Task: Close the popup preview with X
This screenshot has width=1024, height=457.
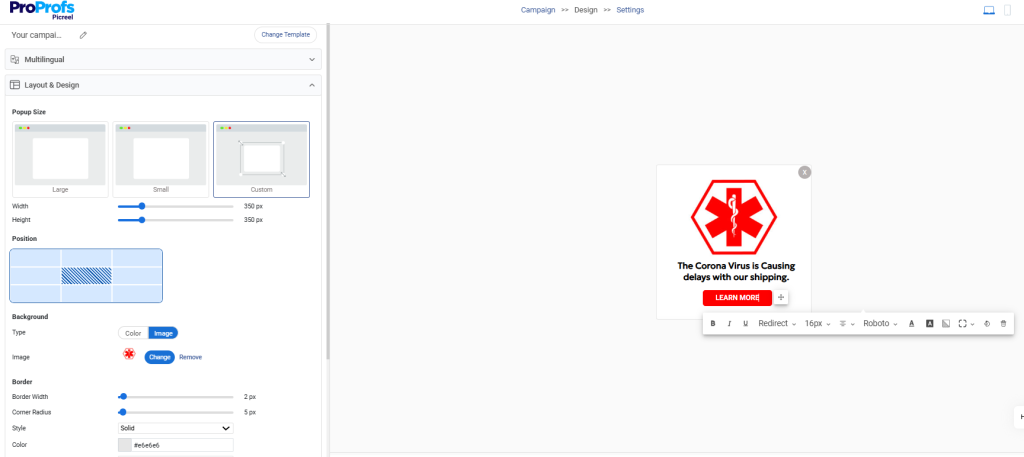Action: 805,172
